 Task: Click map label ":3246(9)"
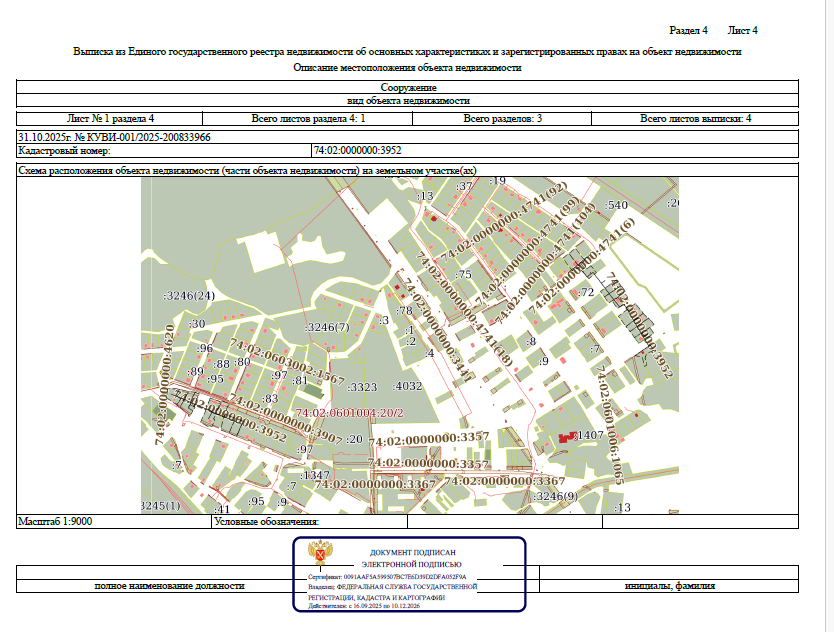pos(555,496)
